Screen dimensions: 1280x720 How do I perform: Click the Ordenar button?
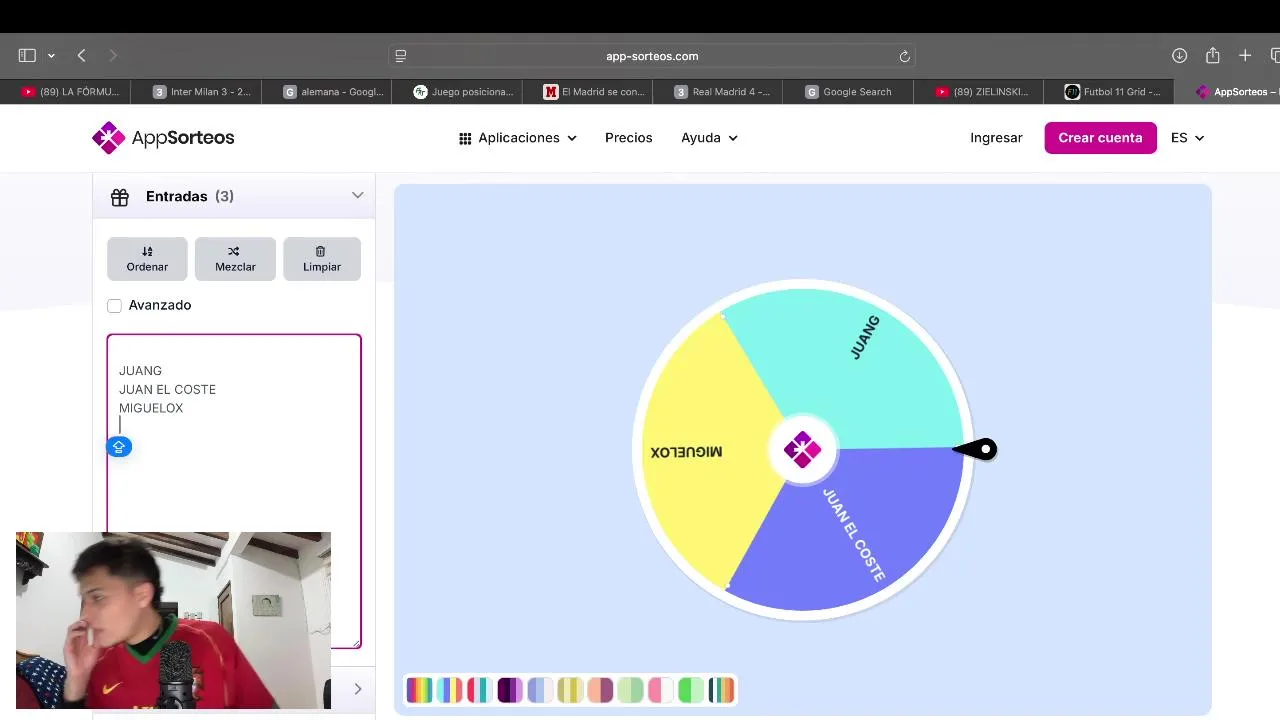(x=147, y=259)
